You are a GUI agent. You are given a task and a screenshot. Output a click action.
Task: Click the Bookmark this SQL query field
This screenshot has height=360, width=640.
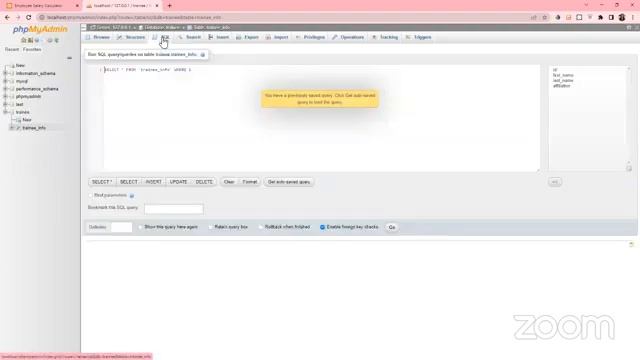pos(173,209)
